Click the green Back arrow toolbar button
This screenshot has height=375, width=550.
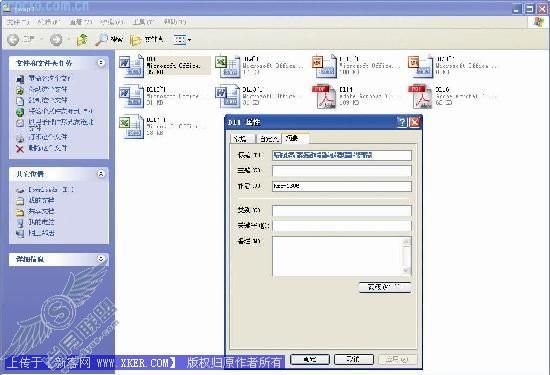tap(13, 40)
